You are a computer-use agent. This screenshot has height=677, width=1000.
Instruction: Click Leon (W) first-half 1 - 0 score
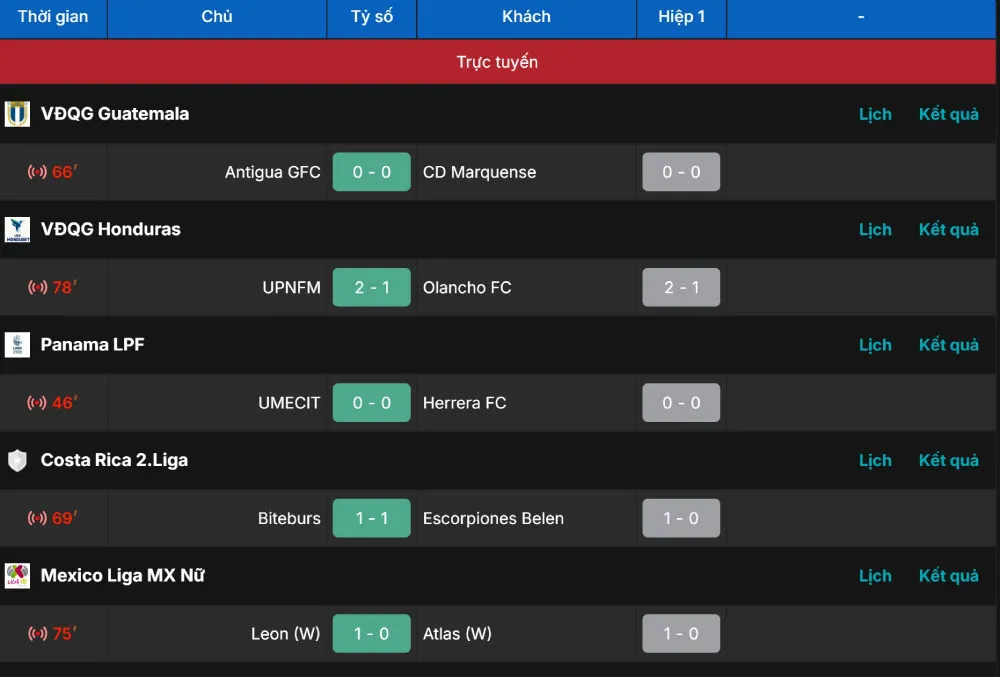click(x=681, y=634)
